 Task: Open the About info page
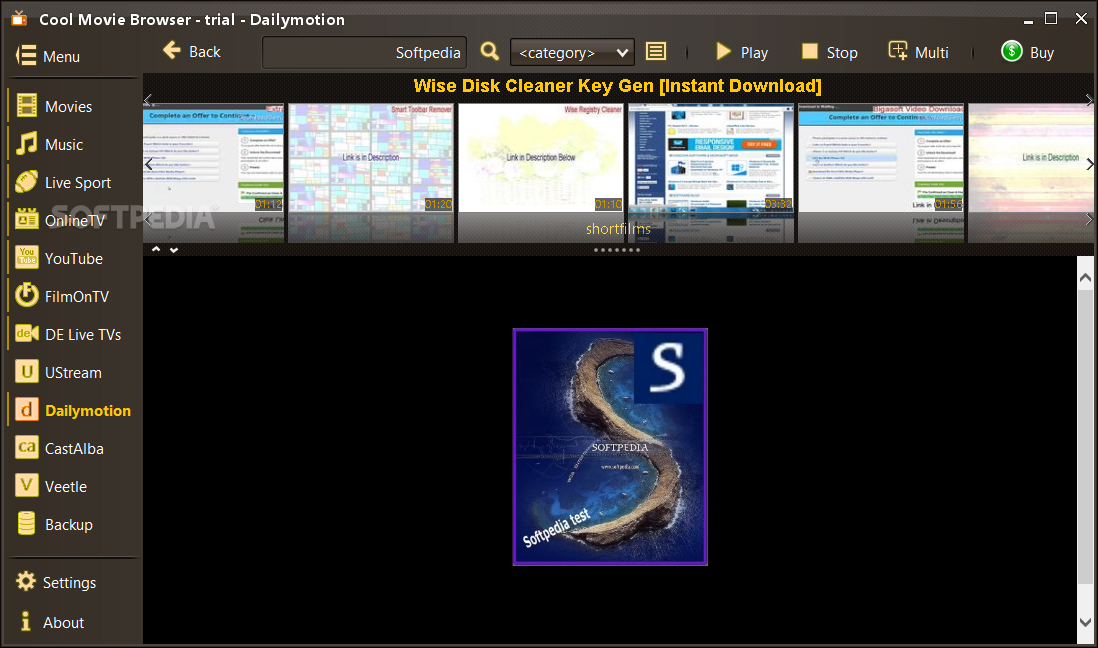(x=50, y=622)
